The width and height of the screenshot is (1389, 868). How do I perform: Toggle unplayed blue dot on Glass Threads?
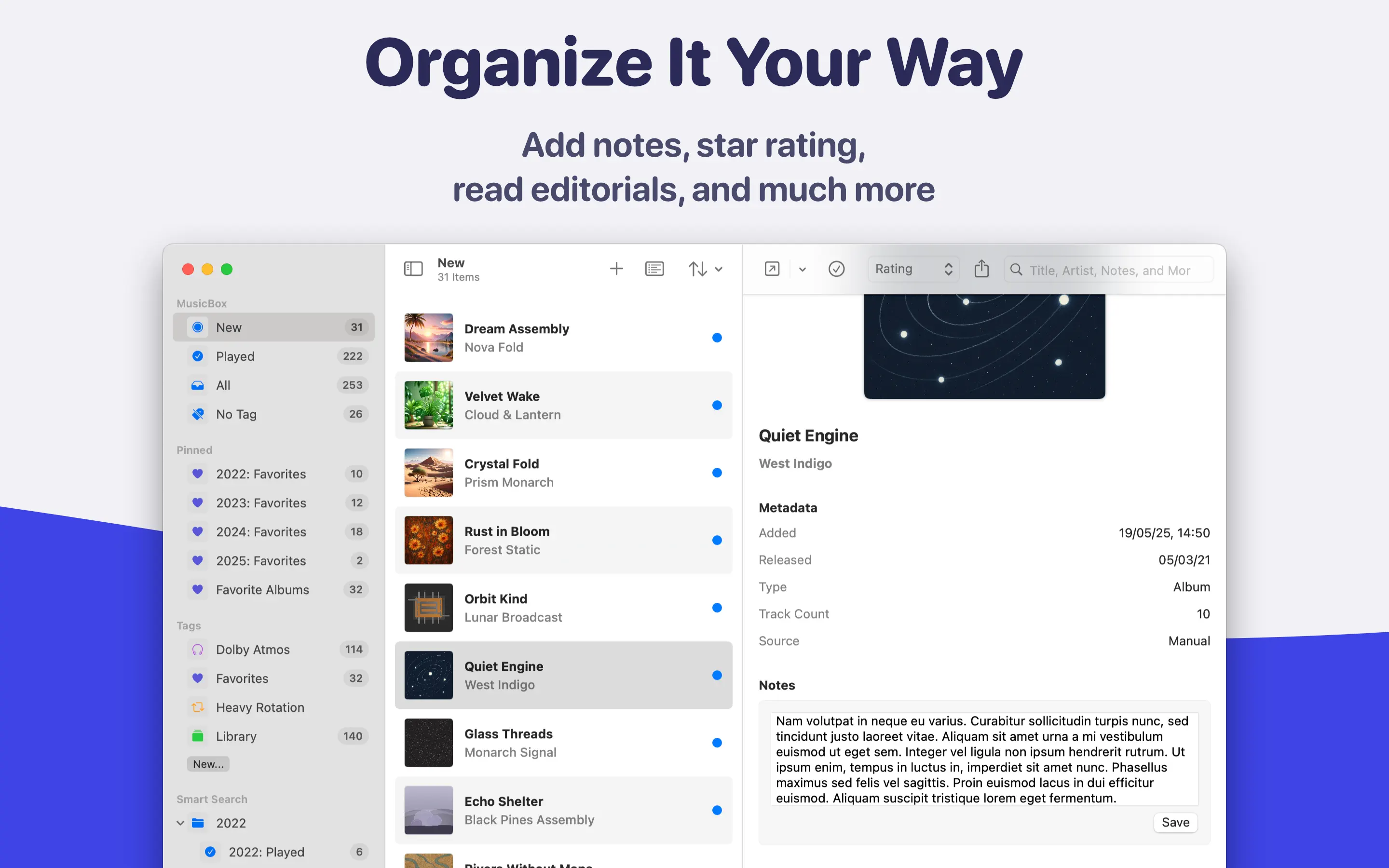(x=717, y=743)
